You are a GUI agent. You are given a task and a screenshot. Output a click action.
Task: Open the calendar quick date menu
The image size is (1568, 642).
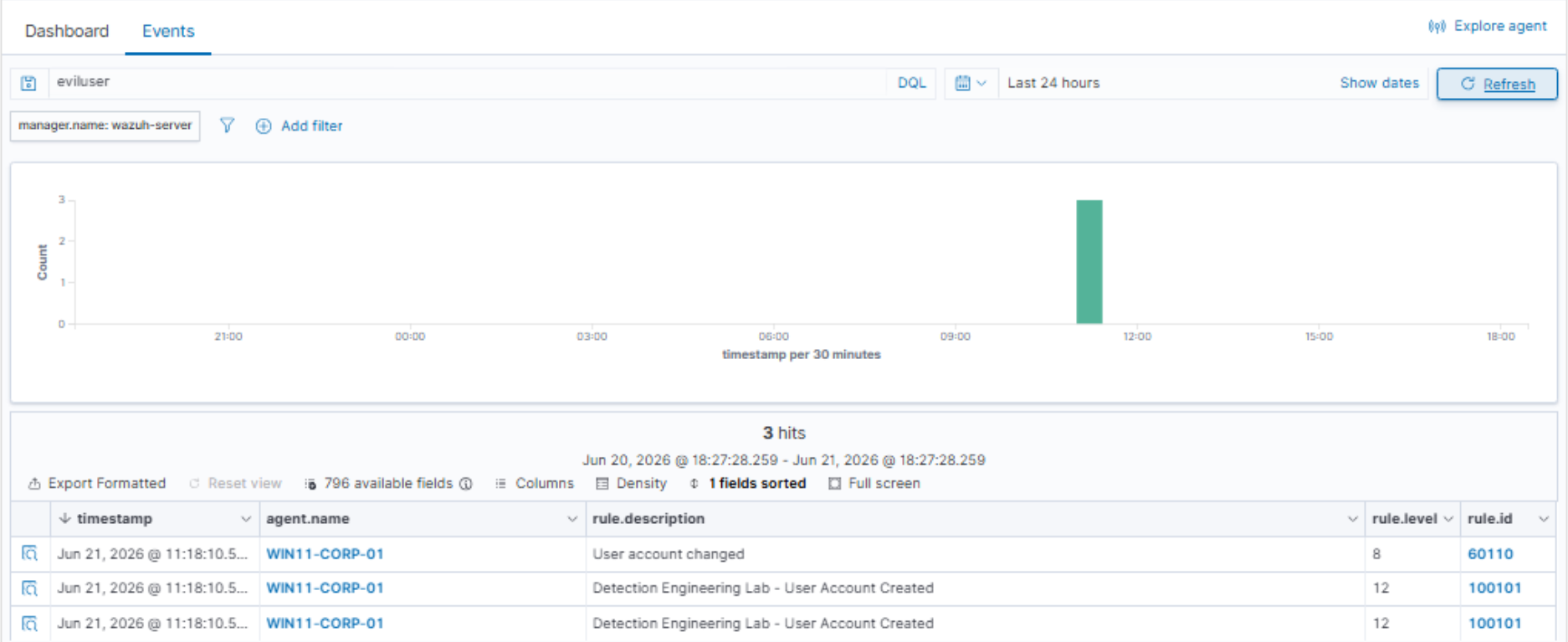[971, 83]
